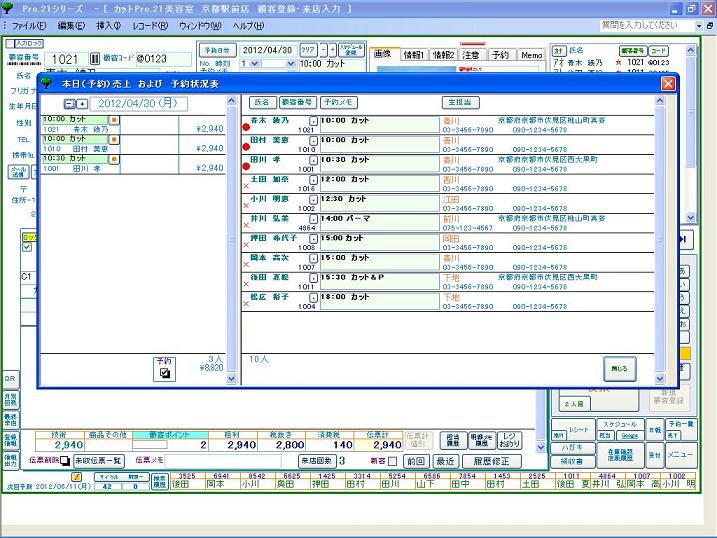717x538 pixels.
Task: Click customer list scroll-down arrow in main window
Action: (690, 218)
